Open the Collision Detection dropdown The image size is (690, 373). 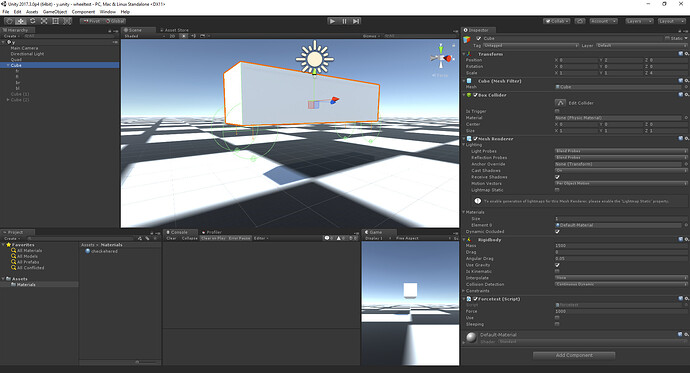620,284
